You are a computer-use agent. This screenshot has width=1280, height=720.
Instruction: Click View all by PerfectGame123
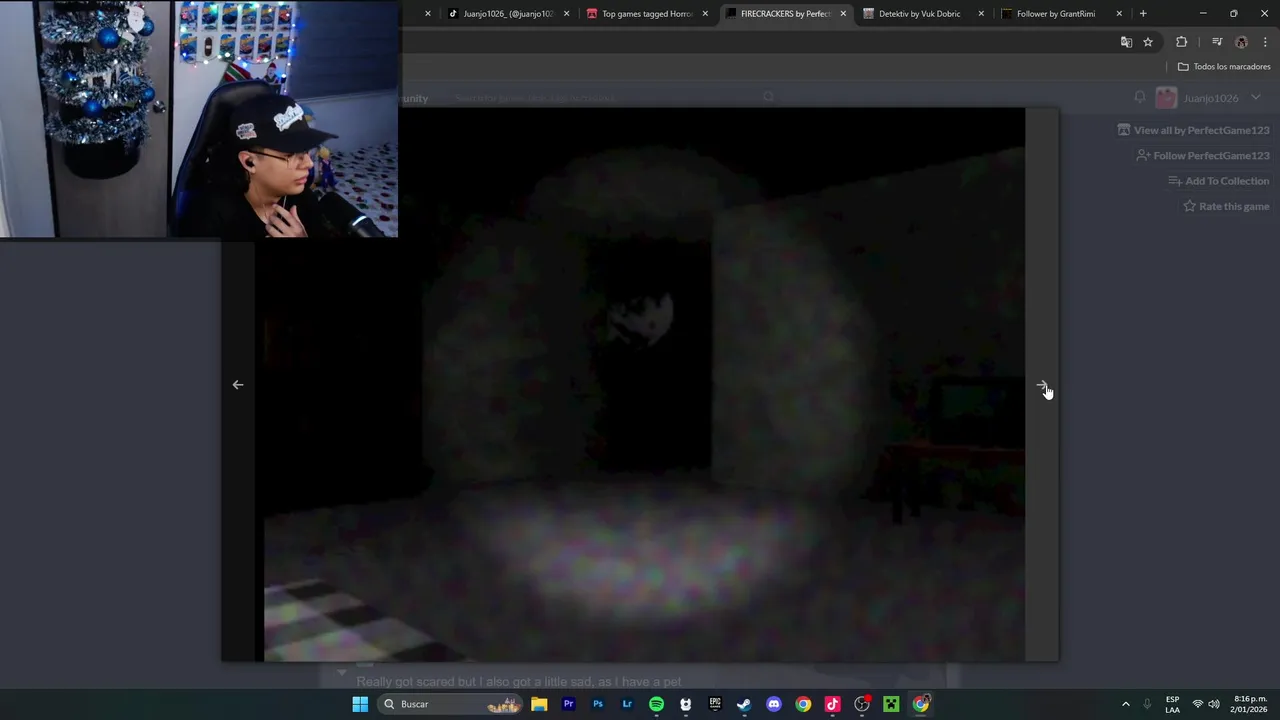pyautogui.click(x=1193, y=130)
